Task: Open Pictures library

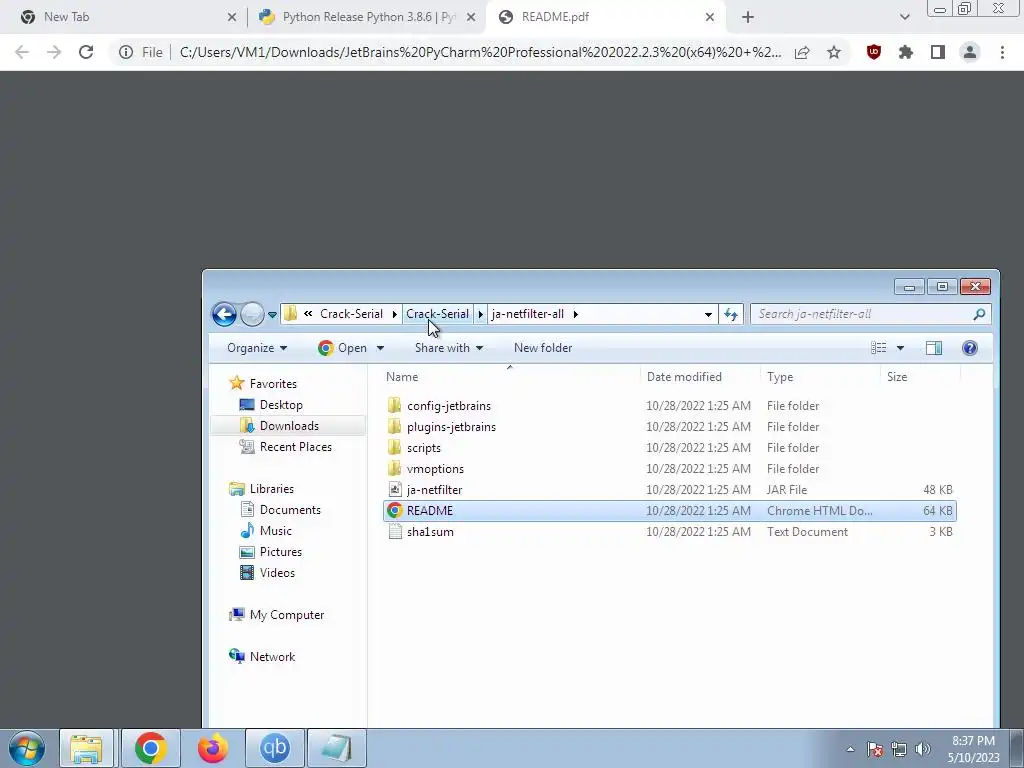Action: pyautogui.click(x=281, y=551)
